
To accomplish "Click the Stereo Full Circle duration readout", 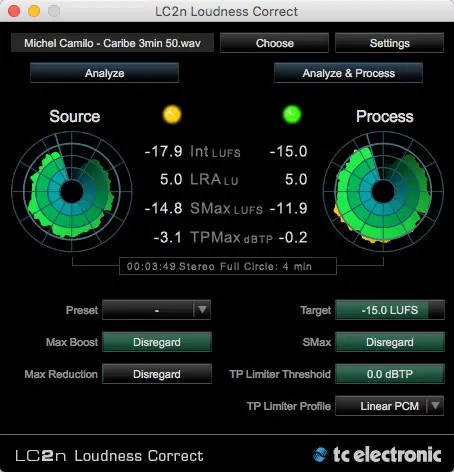I will click(x=228, y=266).
